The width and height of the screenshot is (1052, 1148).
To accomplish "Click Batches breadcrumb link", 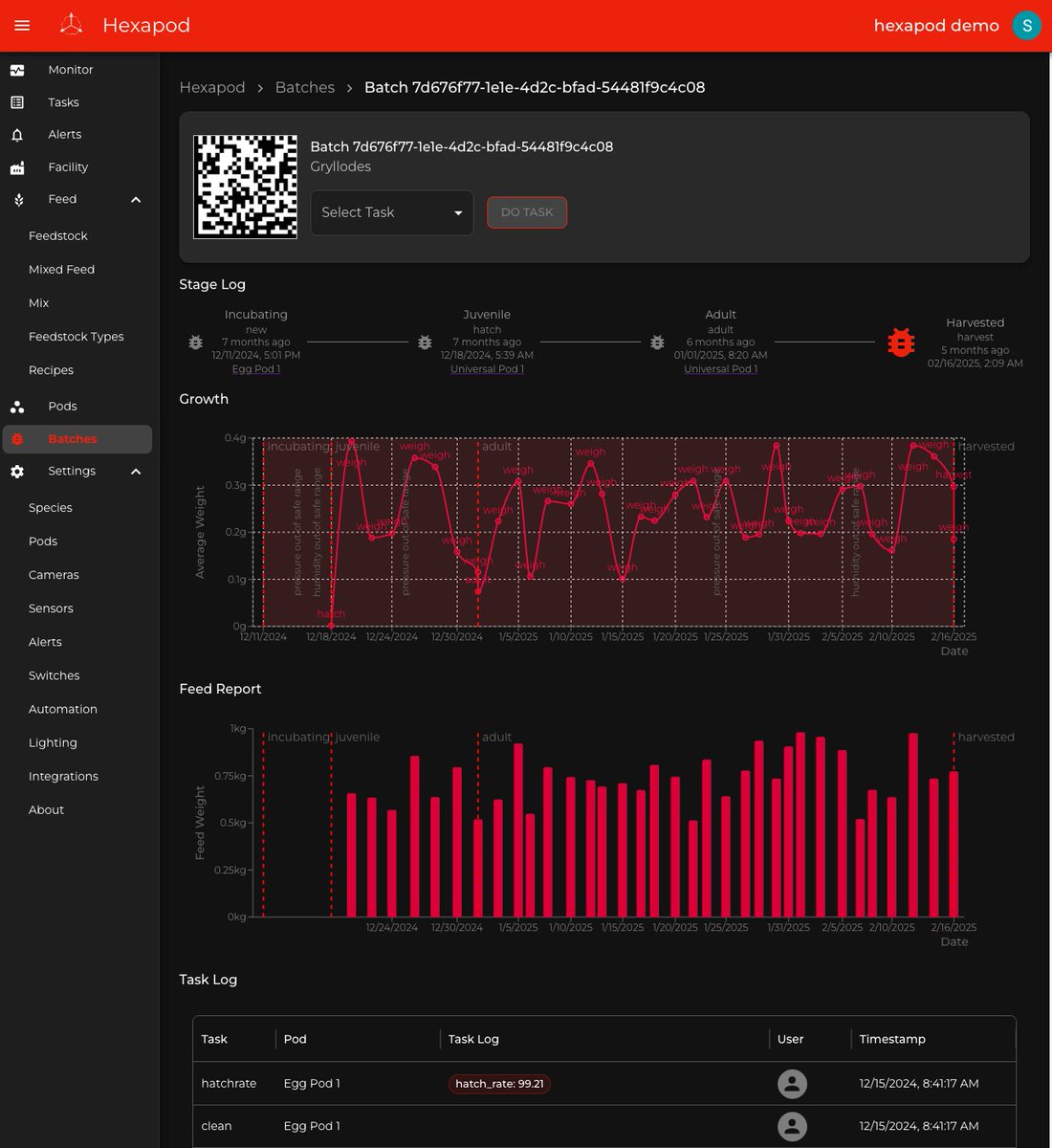I will click(305, 87).
